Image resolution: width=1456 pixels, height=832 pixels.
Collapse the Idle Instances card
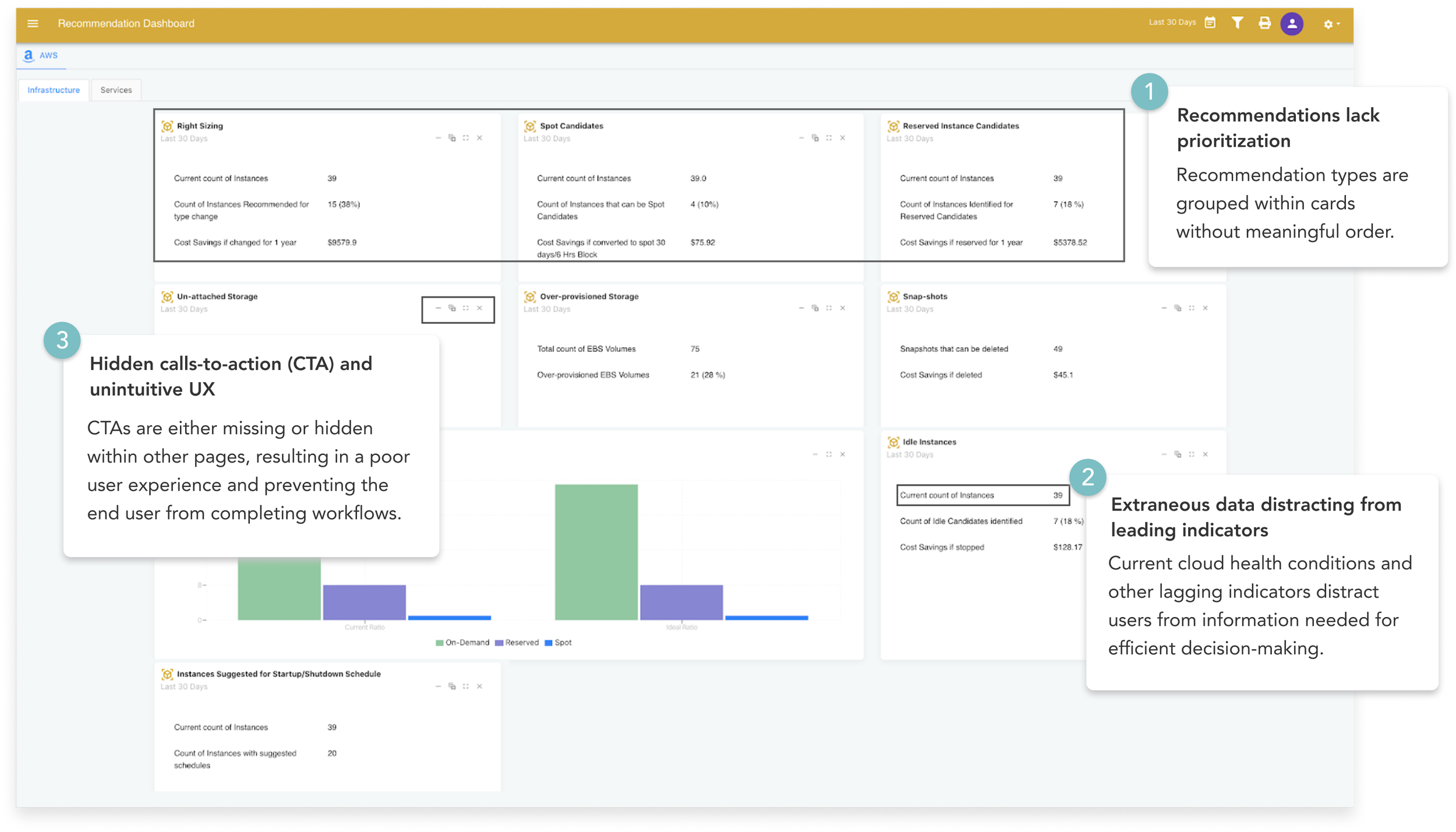click(1164, 454)
